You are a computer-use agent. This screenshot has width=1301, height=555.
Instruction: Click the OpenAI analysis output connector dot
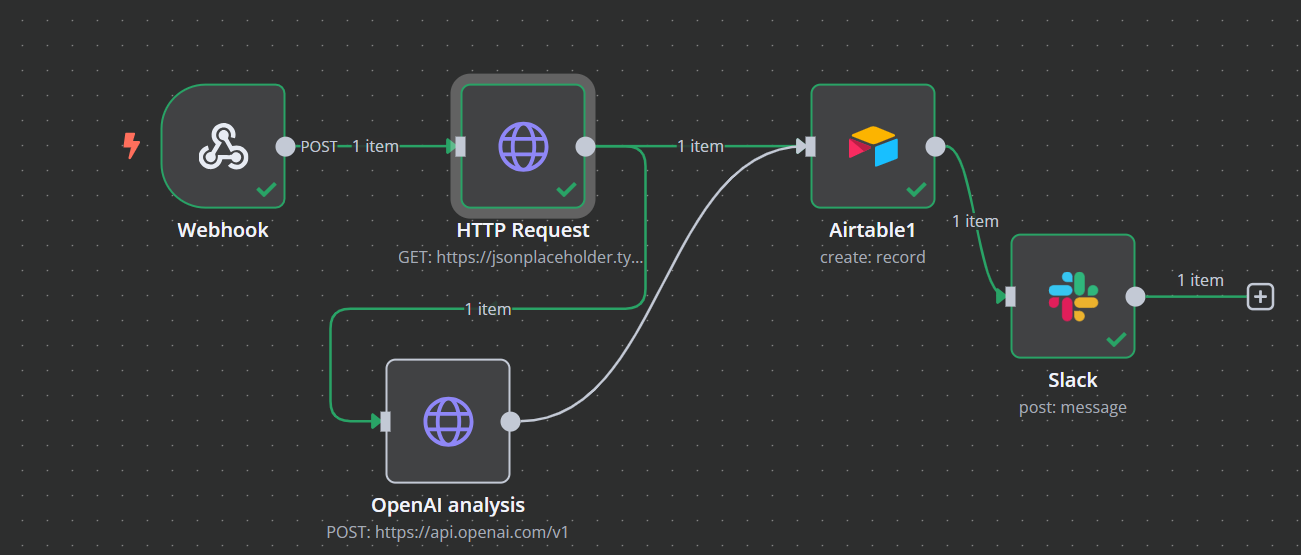tap(510, 421)
